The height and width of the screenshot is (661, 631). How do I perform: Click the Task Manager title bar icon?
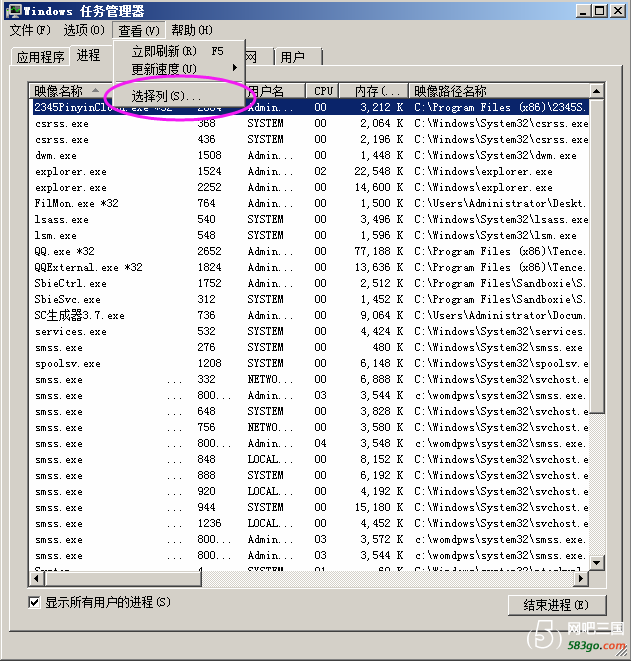point(13,11)
